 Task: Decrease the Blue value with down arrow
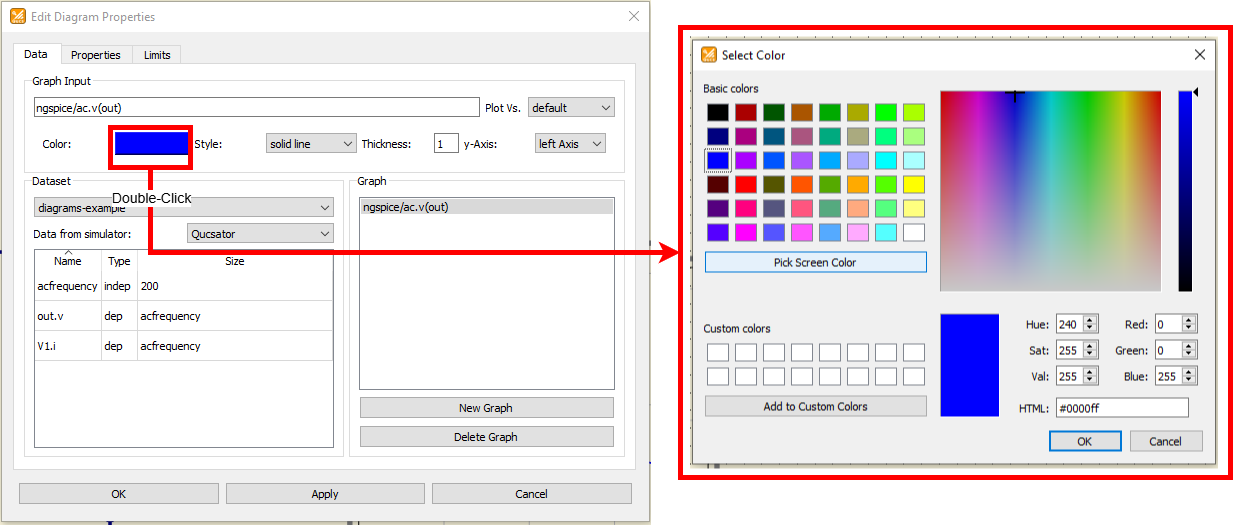click(1189, 381)
